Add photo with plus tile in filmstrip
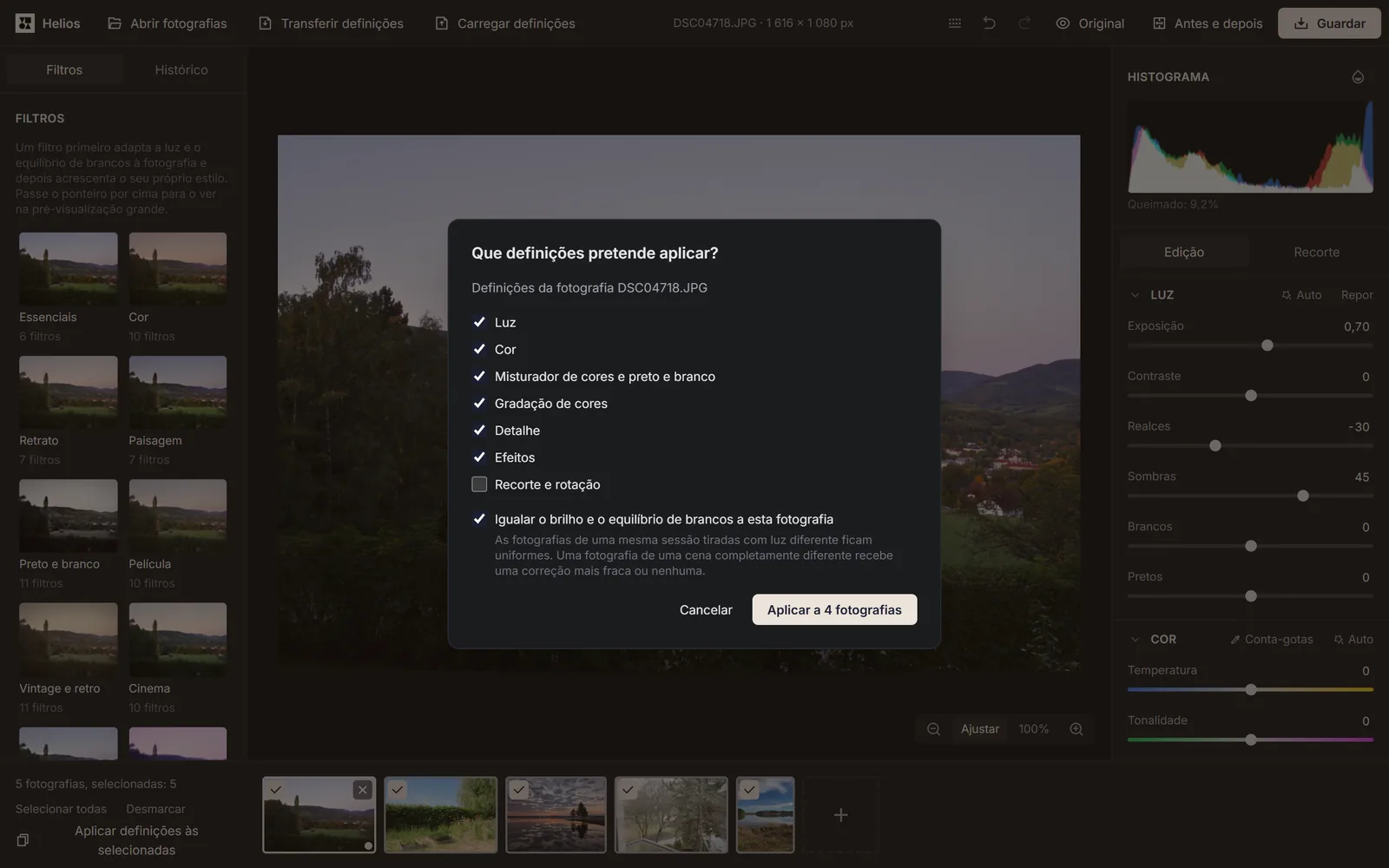The height and width of the screenshot is (868, 1389). coord(840,815)
